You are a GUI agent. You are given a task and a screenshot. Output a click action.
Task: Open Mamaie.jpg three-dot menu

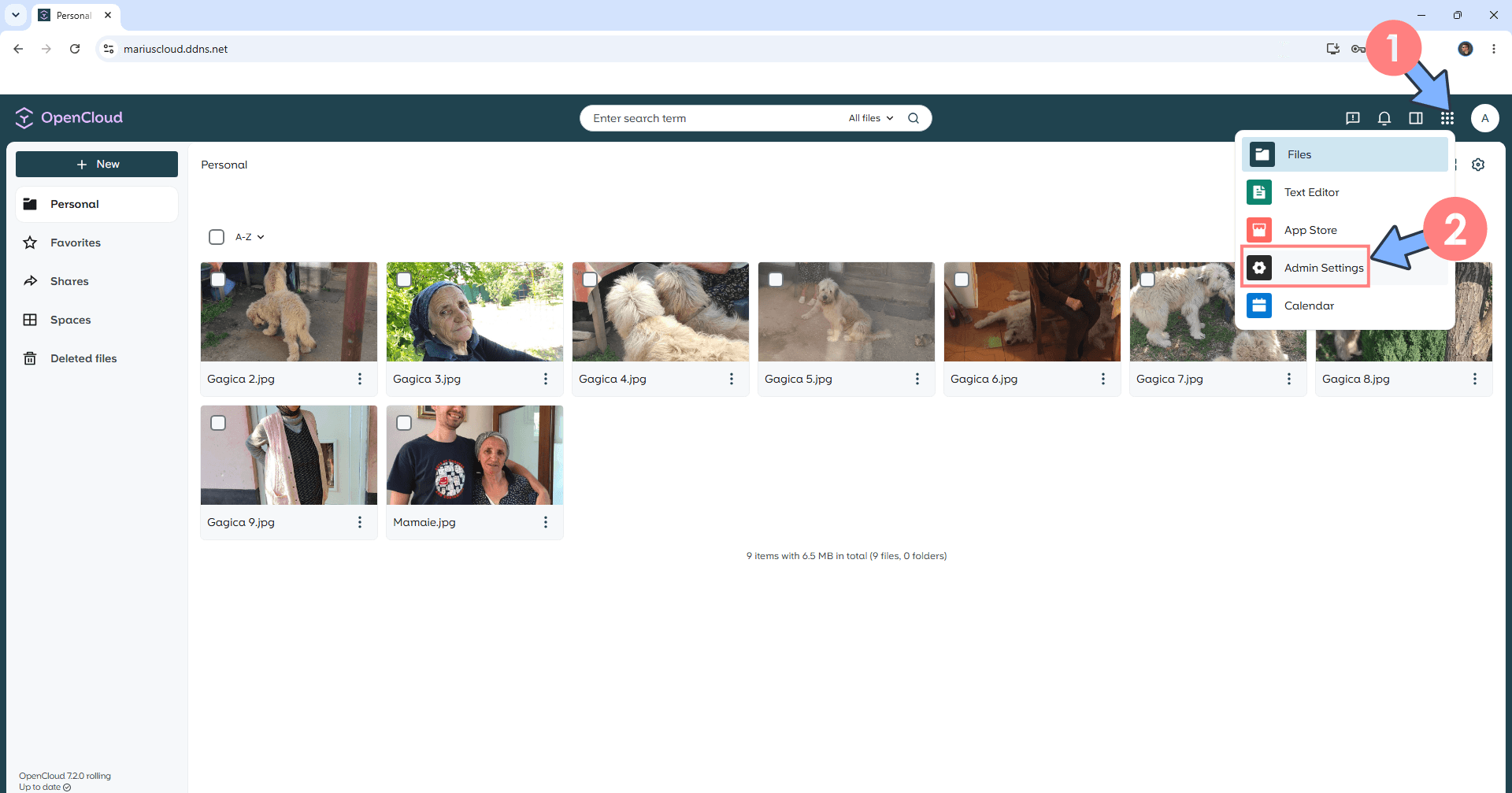546,522
